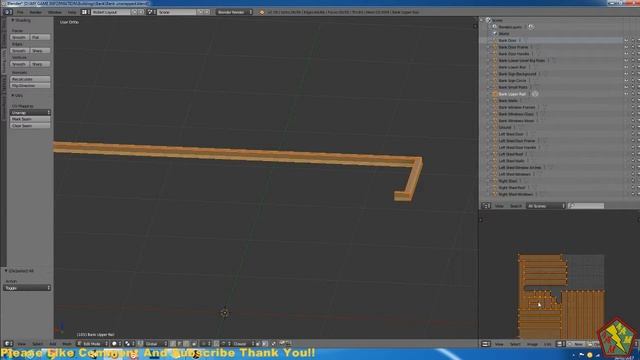640x360 pixels.
Task: Click the UV layout thumbnail in image editor
Action: [x=561, y=296]
